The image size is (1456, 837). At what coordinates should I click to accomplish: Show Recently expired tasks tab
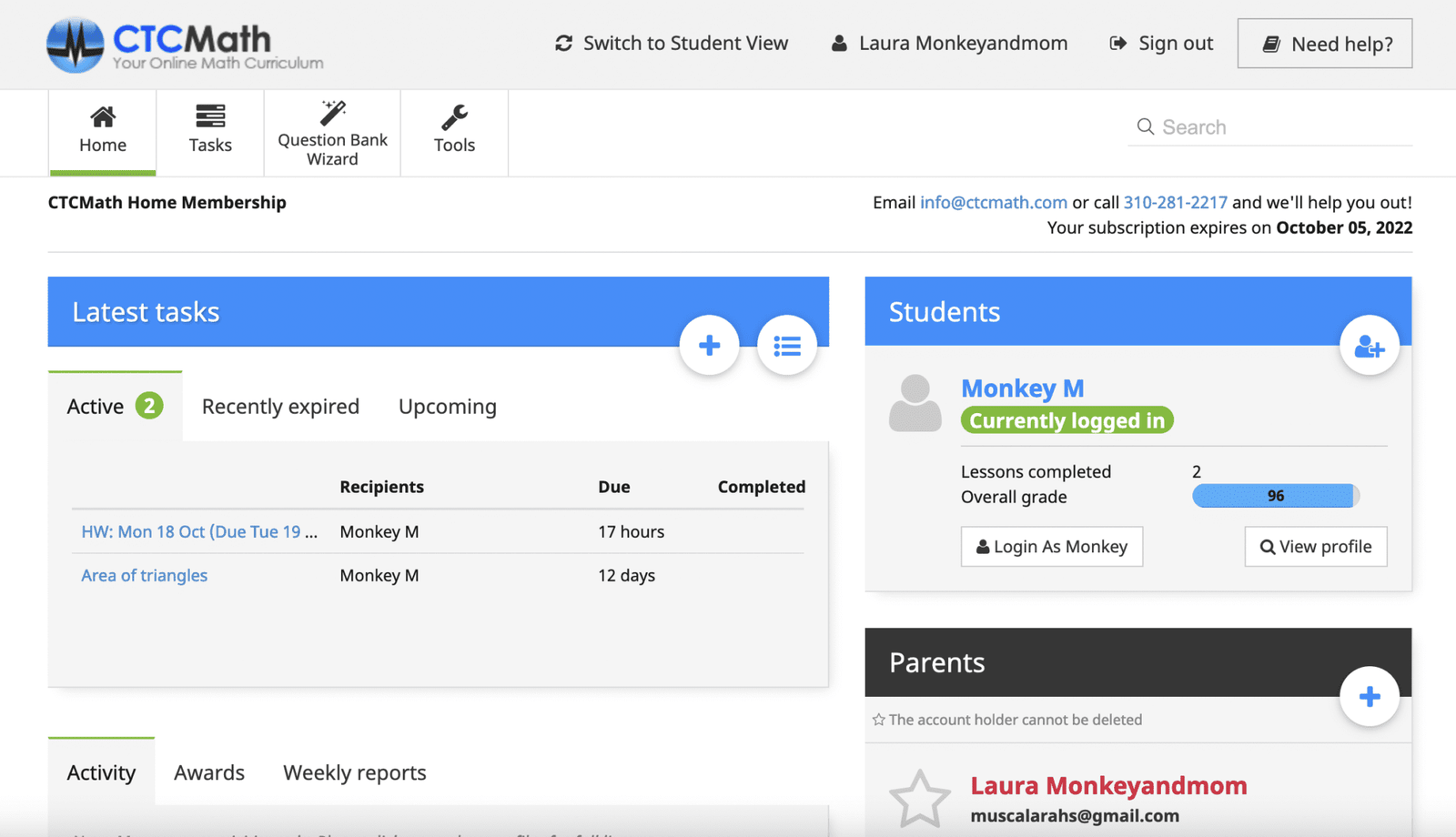[x=280, y=407]
